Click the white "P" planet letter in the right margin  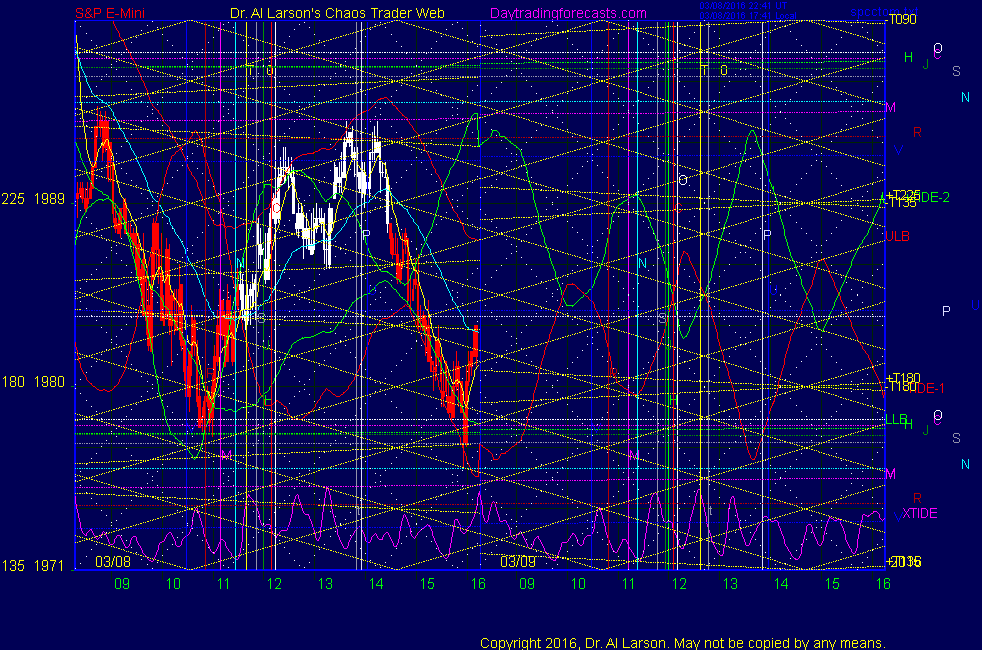coord(946,311)
